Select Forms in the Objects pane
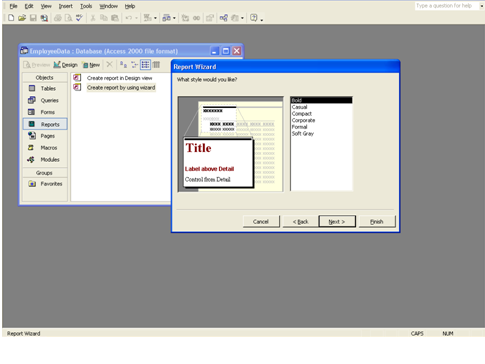 [x=45, y=112]
